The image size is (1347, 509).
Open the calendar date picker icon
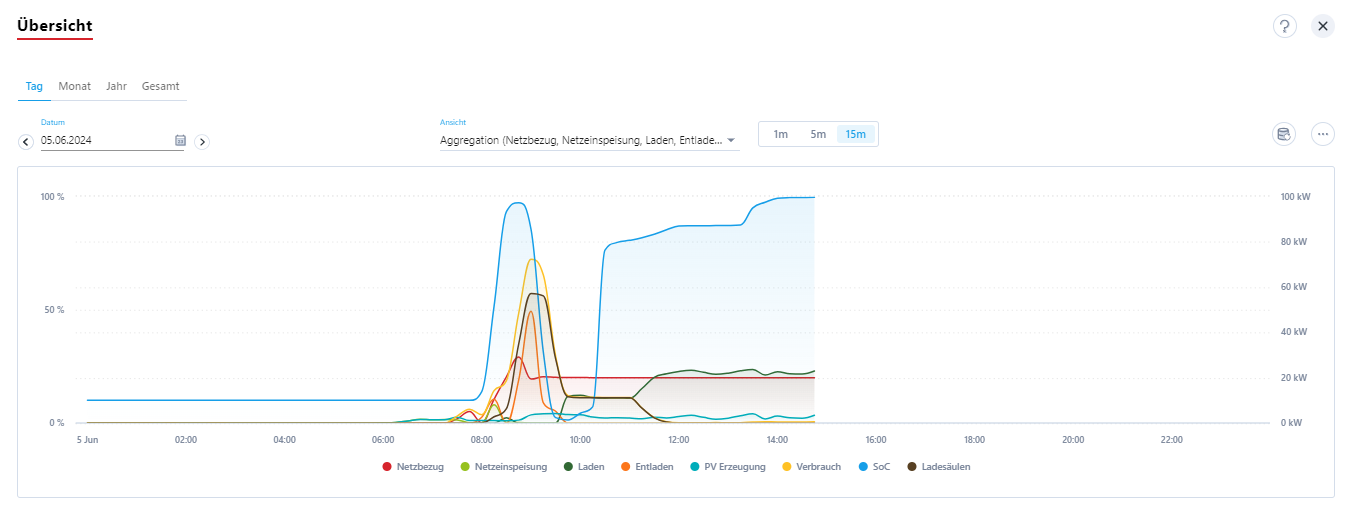click(180, 140)
